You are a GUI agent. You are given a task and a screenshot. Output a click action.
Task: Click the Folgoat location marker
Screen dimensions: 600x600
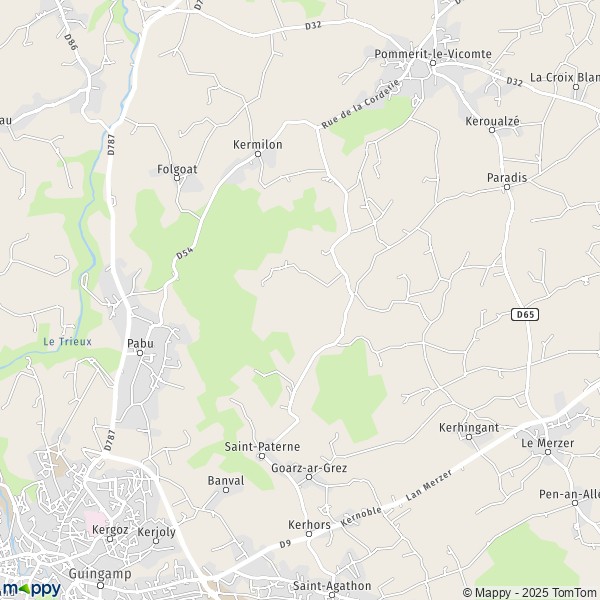tap(177, 178)
